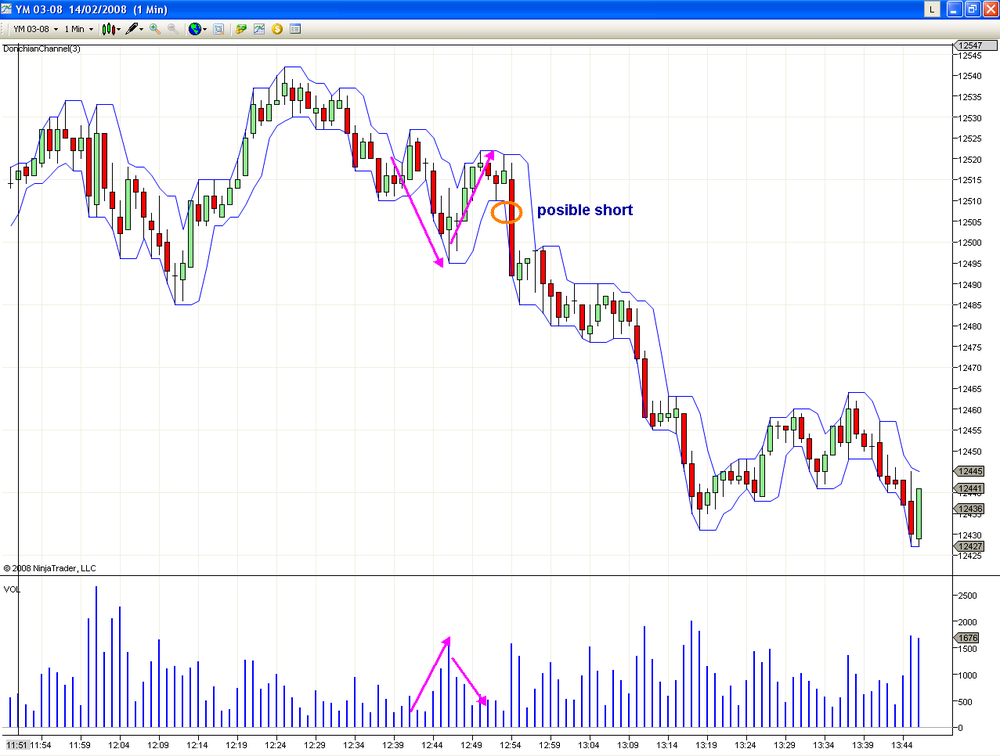This screenshot has width=1000, height=756.
Task: Open the properties table icon
Action: coord(295,29)
